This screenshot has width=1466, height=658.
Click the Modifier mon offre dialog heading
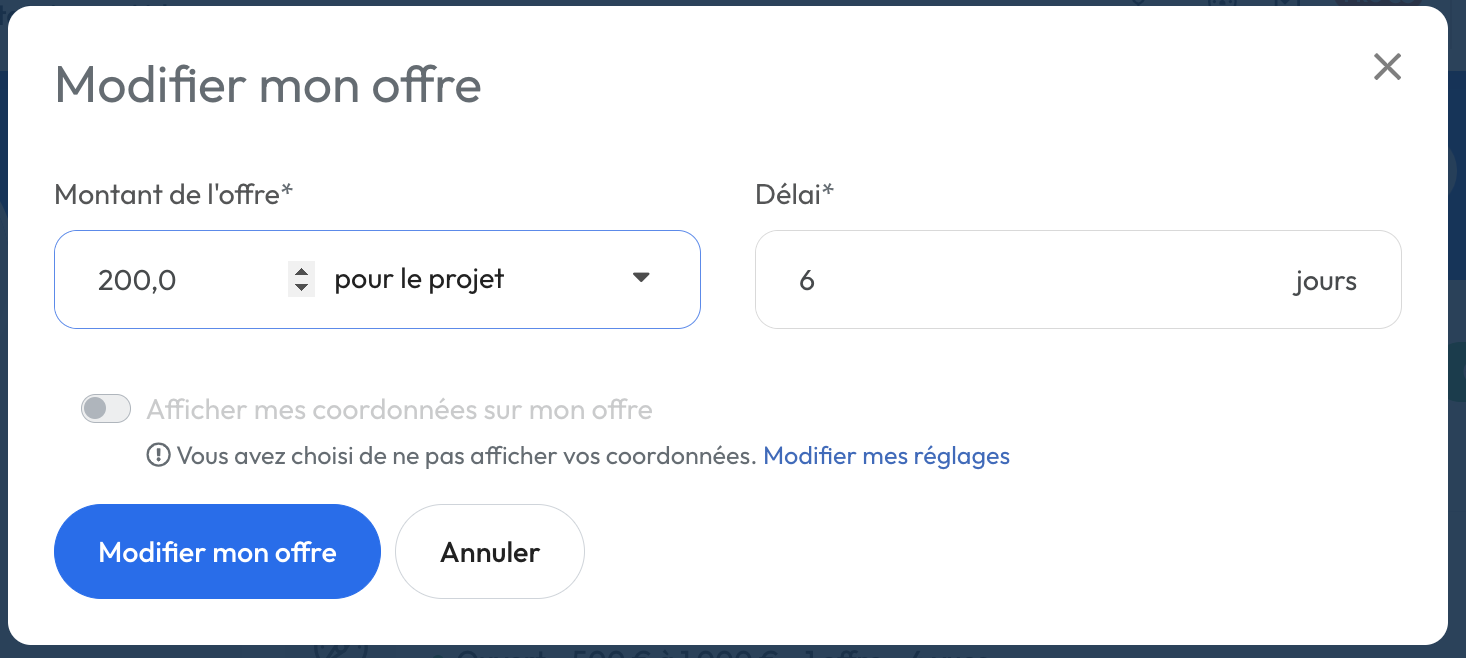pyautogui.click(x=268, y=85)
